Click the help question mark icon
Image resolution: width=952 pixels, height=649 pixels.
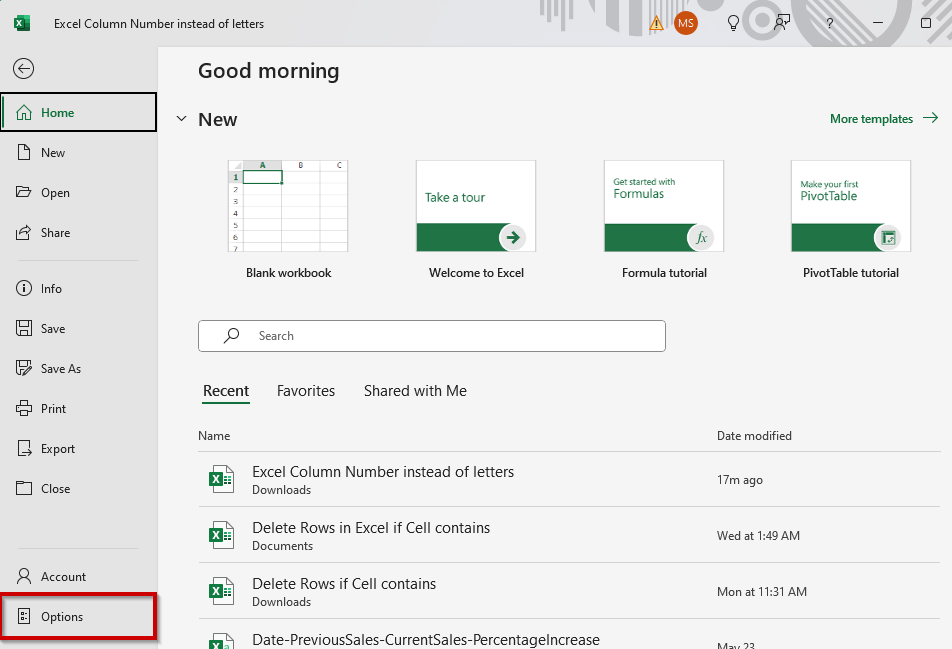point(829,23)
